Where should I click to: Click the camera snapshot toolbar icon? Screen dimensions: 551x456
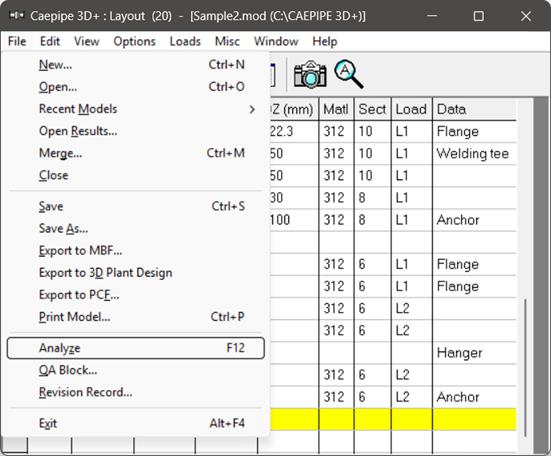pos(310,74)
